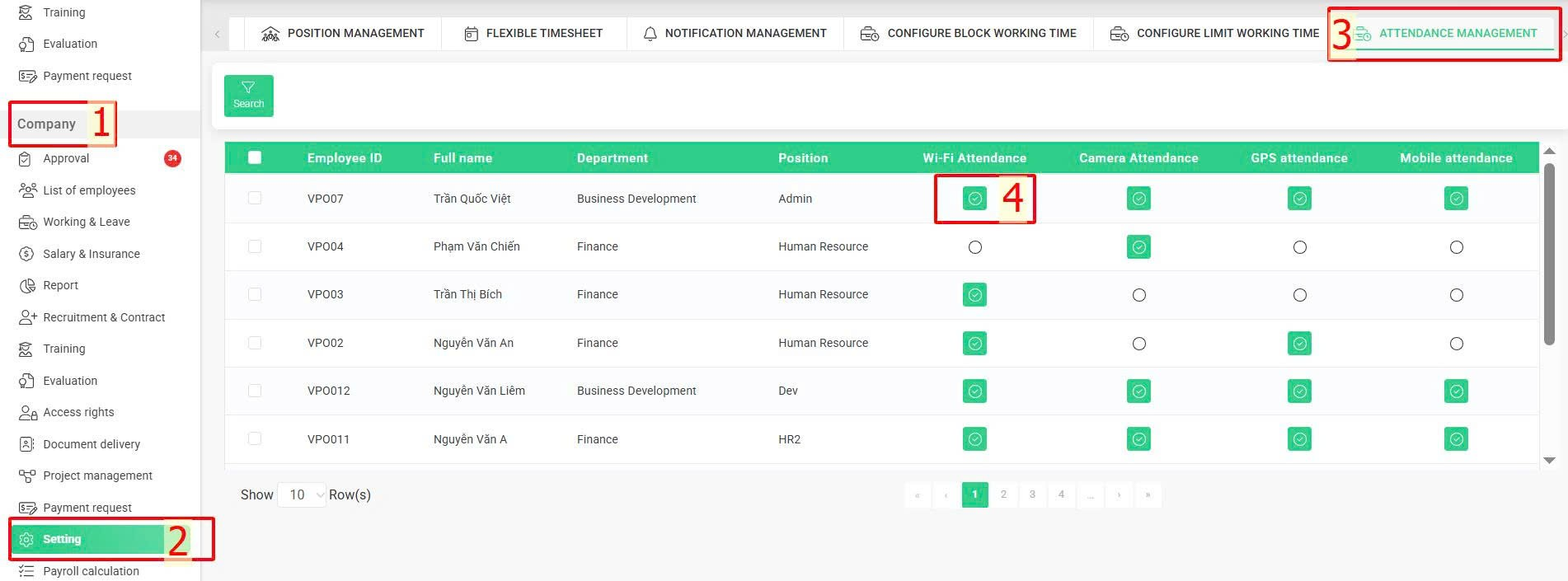
Task: Click the left arrow of the tab strip
Action: pos(217,34)
